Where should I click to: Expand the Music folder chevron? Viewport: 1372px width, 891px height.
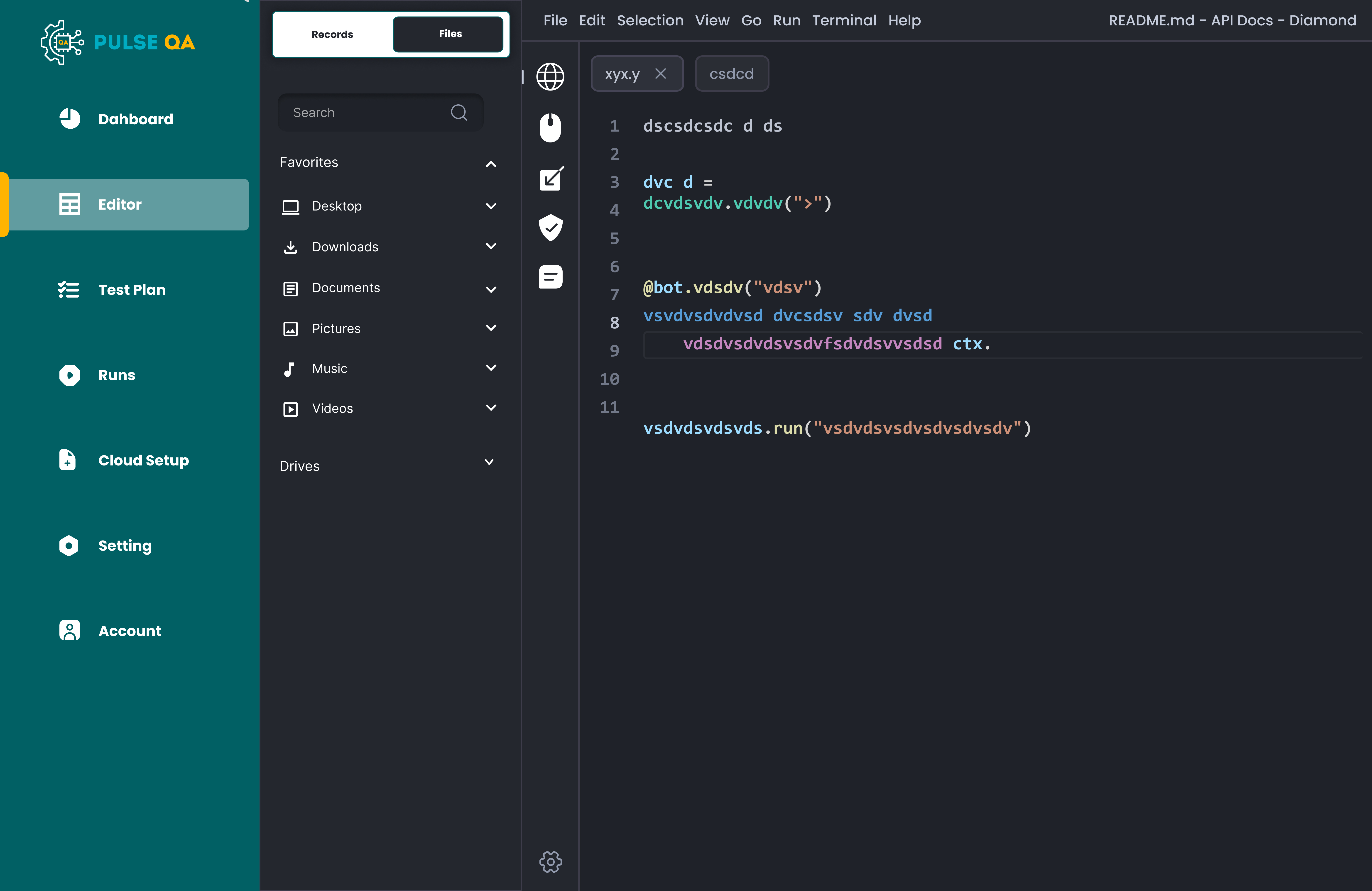point(491,368)
